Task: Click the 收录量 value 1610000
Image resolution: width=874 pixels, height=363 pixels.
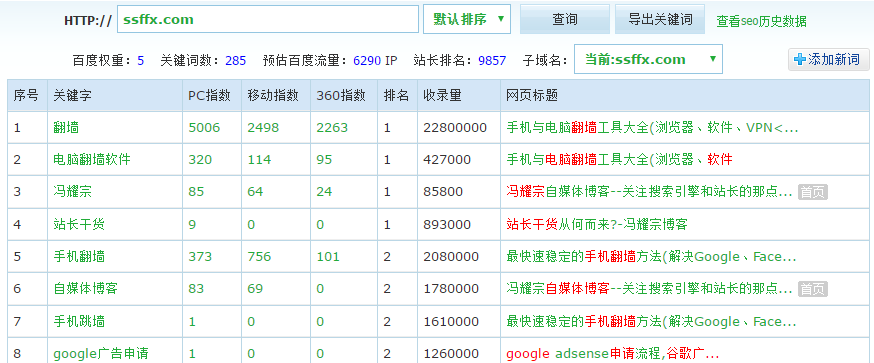Action: click(451, 322)
